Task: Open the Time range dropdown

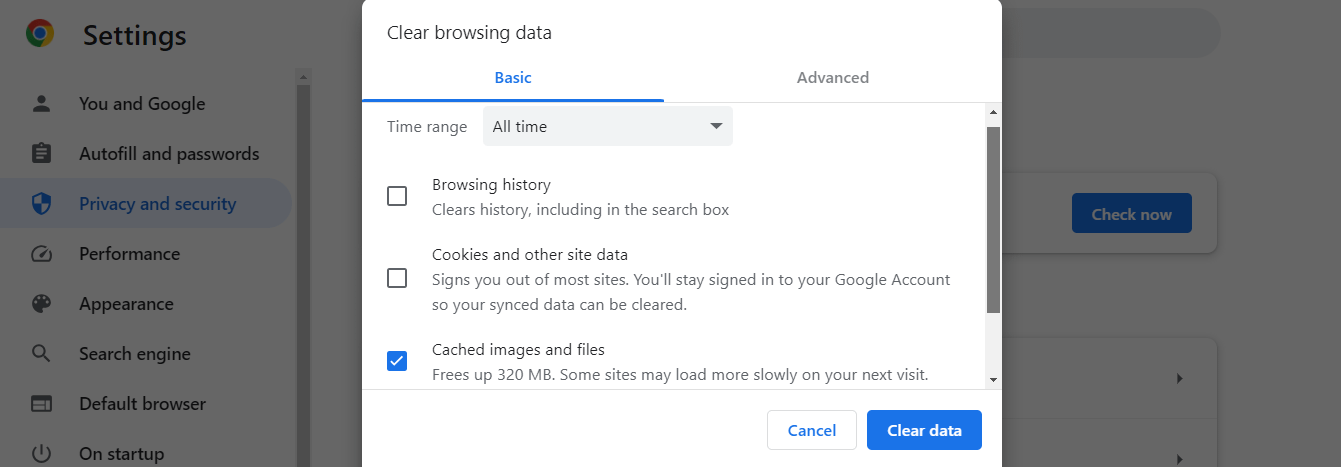Action: click(607, 127)
